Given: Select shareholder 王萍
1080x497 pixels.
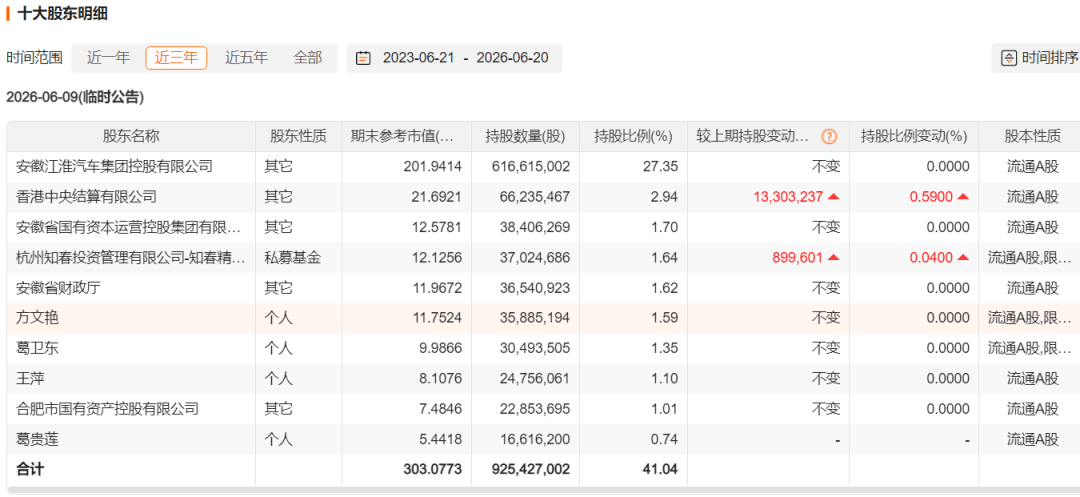Looking at the screenshot, I should [x=30, y=379].
